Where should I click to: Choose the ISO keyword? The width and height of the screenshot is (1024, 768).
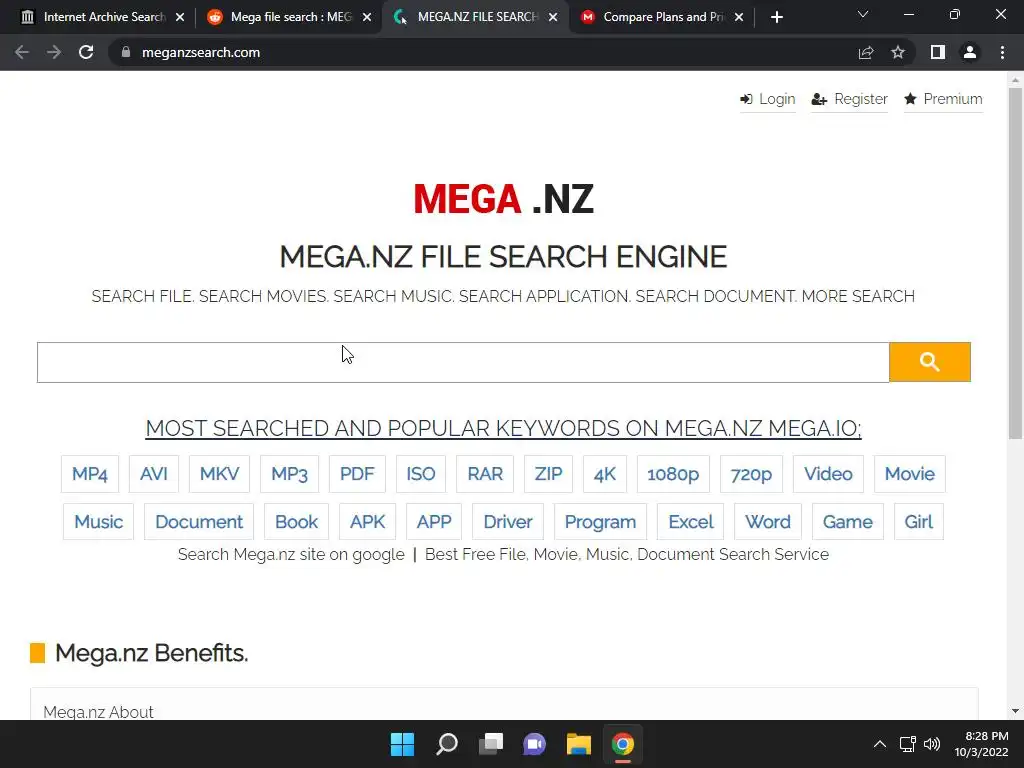(x=421, y=474)
